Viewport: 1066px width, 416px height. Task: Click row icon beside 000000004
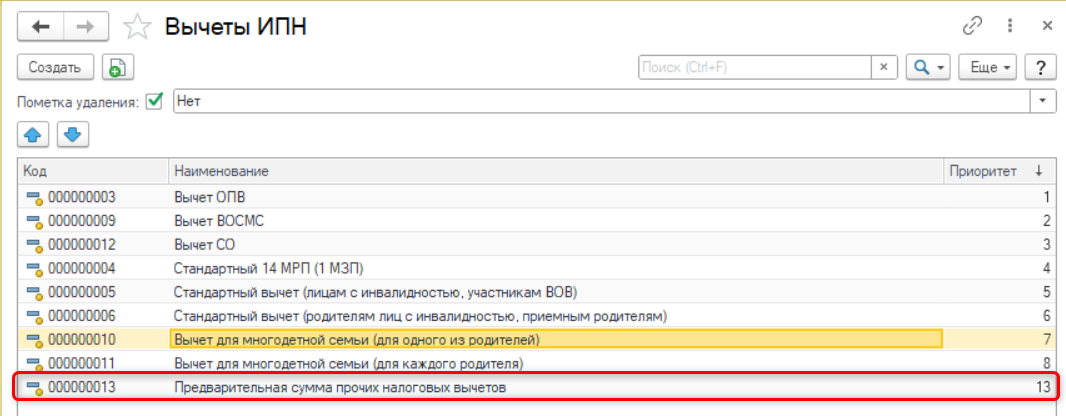tap(35, 269)
